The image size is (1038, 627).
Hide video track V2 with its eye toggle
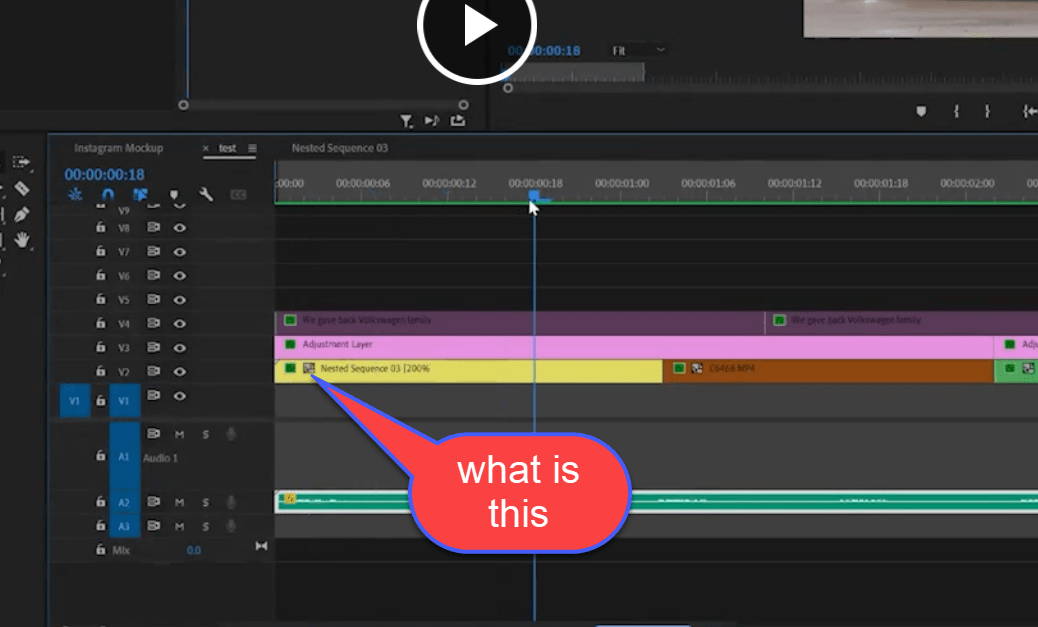(180, 371)
